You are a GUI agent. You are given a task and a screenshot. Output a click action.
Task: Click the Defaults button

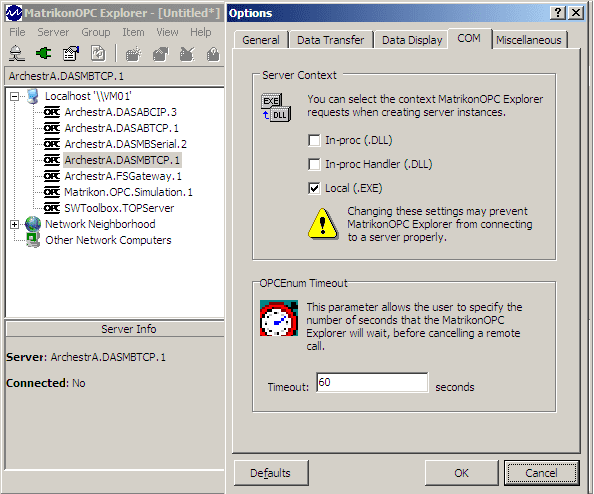[x=271, y=473]
